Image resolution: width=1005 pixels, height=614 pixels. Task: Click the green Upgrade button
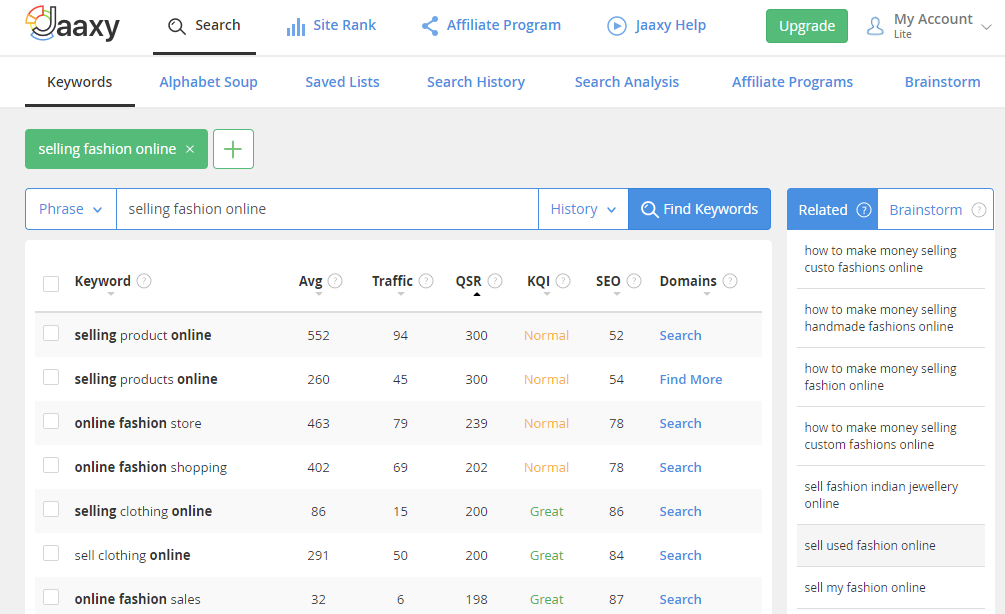tap(807, 26)
